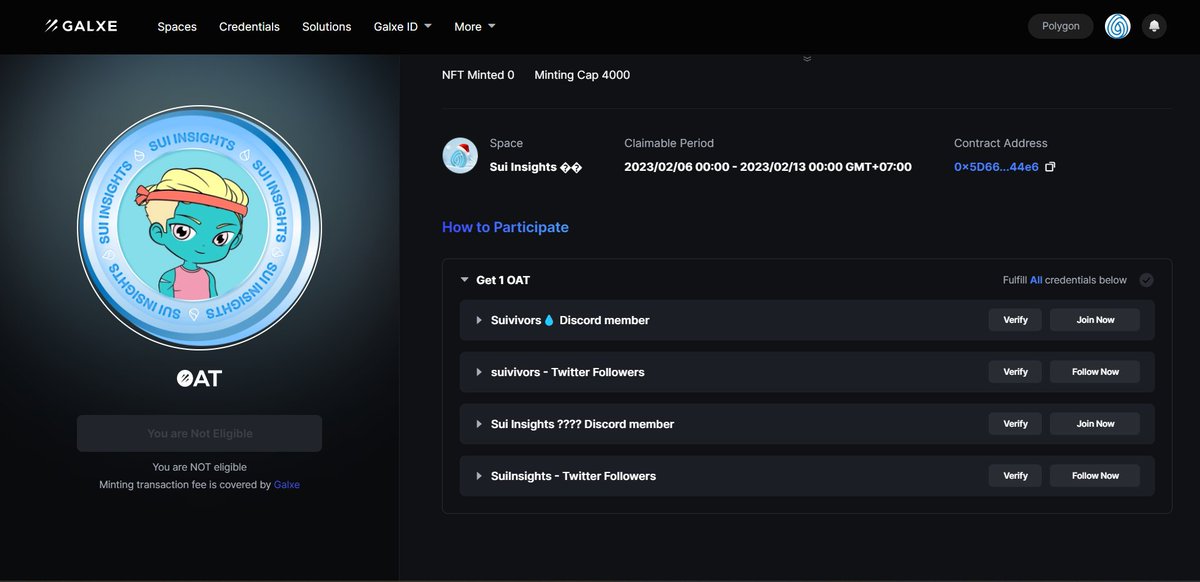The height and width of the screenshot is (582, 1200).
Task: Copy the contract address icon
Action: pos(1050,167)
